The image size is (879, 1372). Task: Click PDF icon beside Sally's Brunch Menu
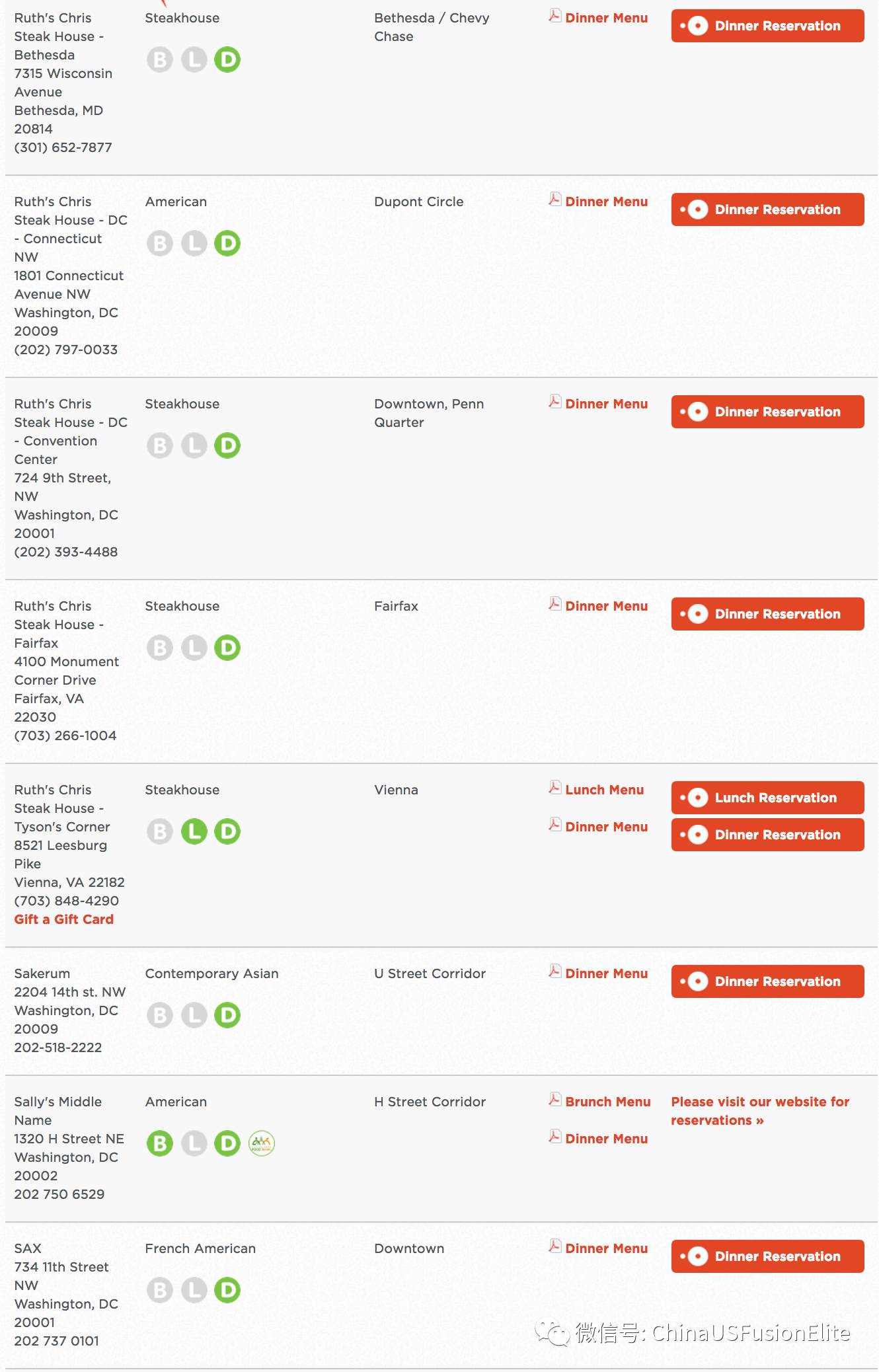555,1100
